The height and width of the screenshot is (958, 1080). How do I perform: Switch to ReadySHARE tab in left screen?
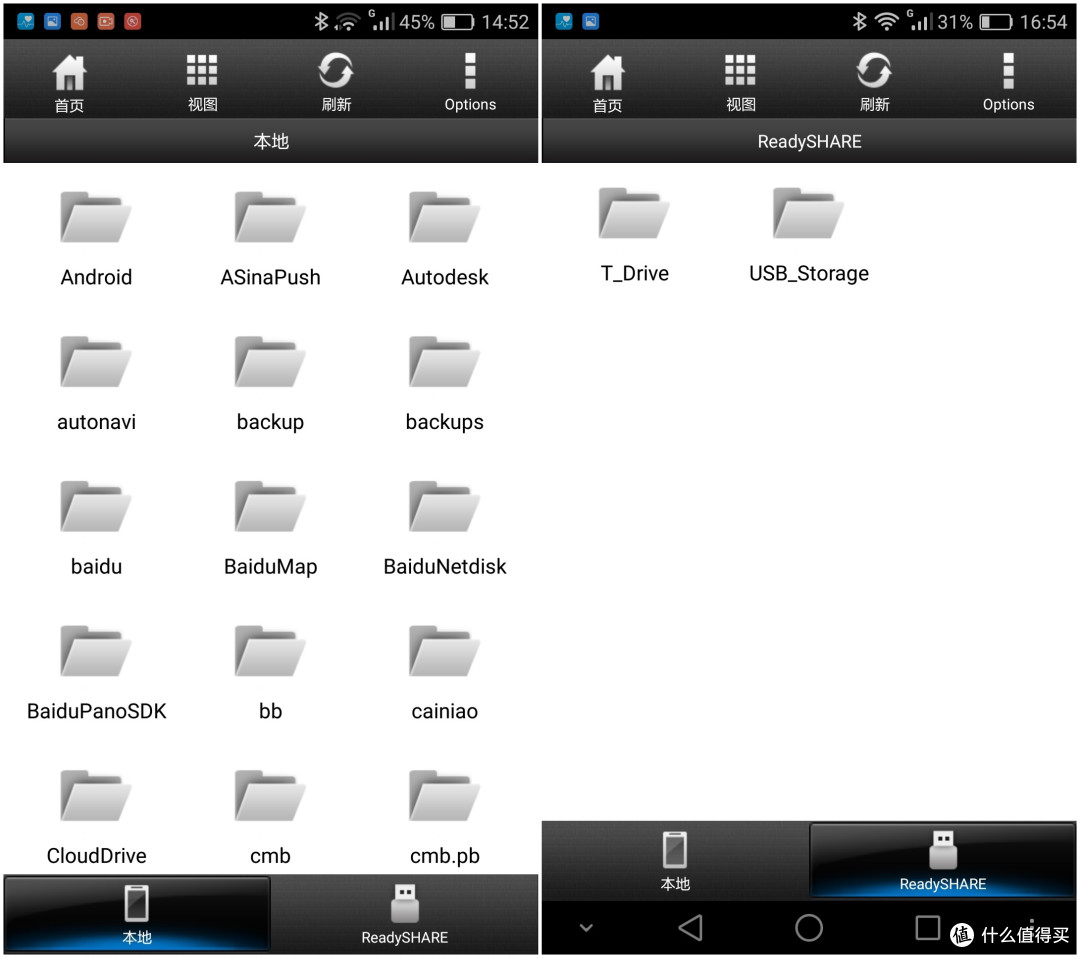tap(404, 915)
